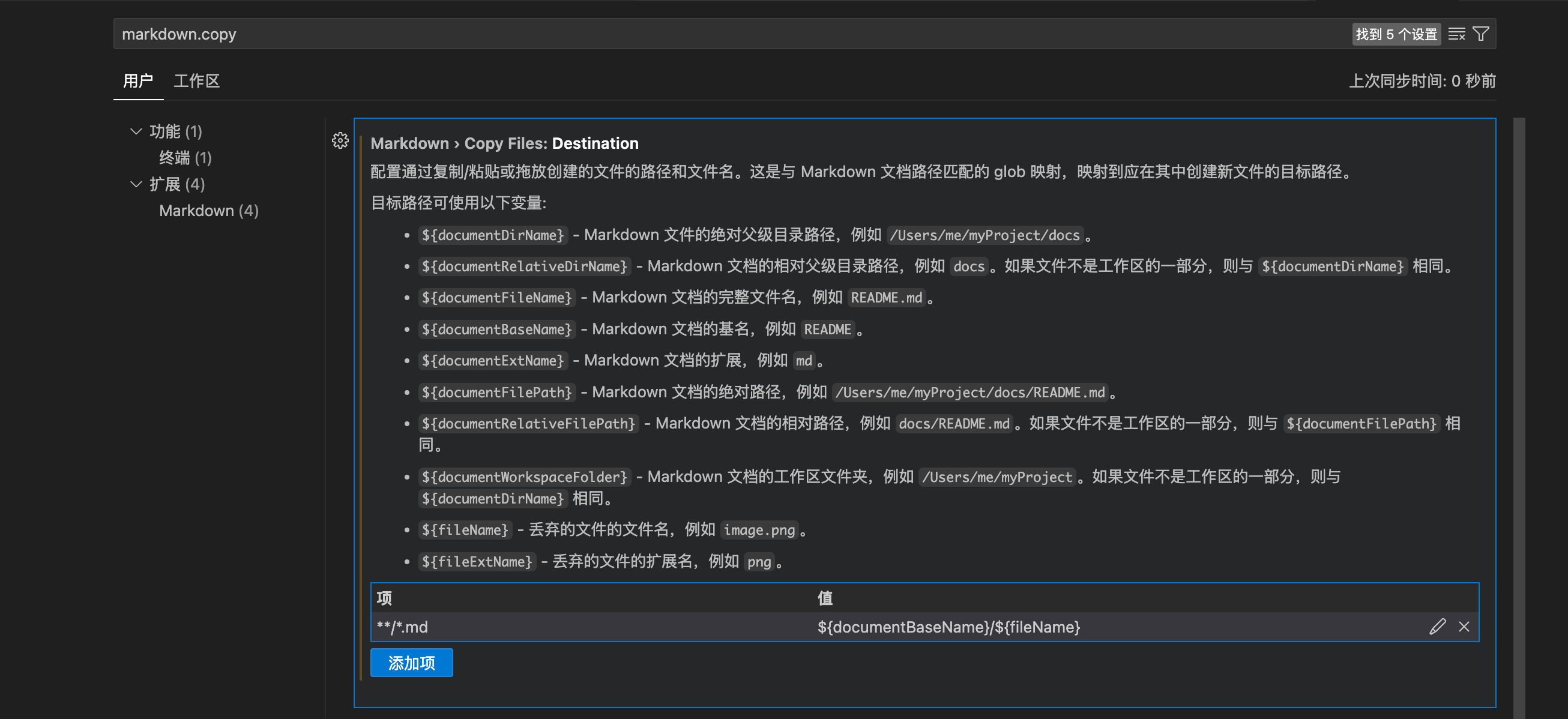Click the 值 column header
This screenshot has height=719, width=1568.
pyautogui.click(x=825, y=598)
